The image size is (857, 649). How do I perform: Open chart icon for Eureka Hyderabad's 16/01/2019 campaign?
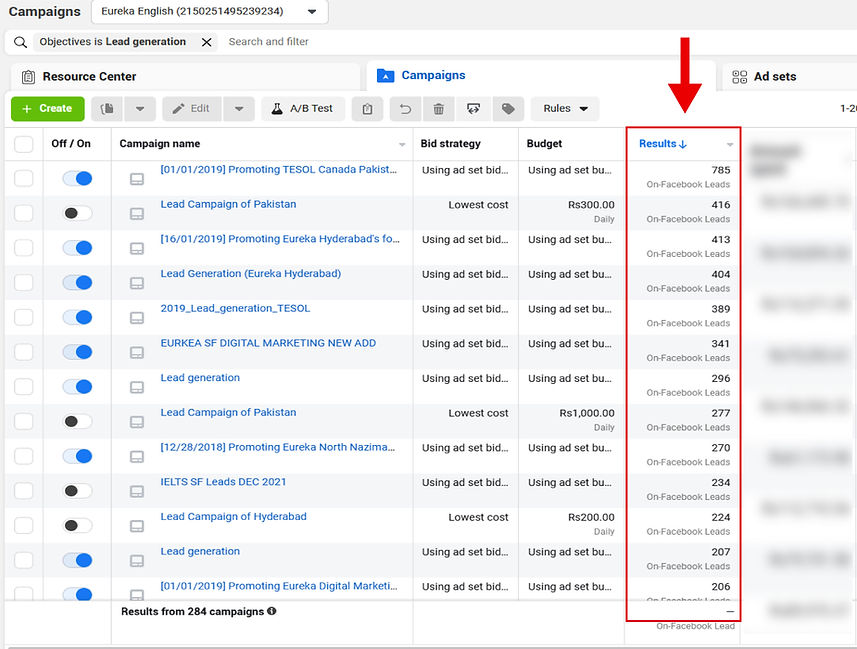pos(137,248)
